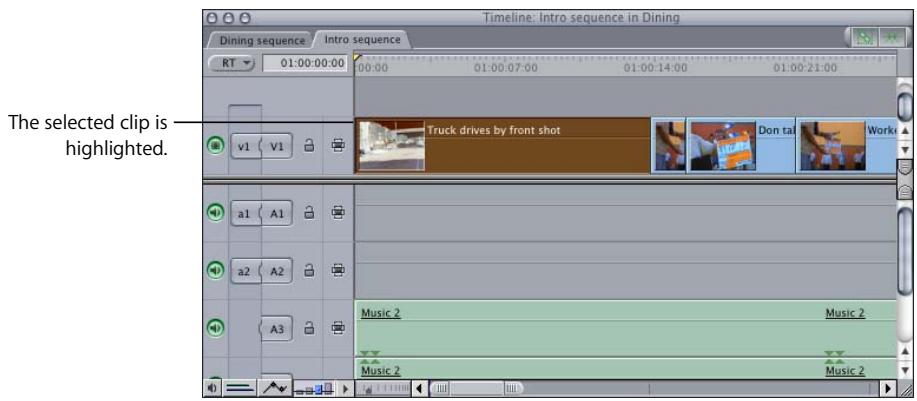Click ruler at 01:00:21:00
The width and height of the screenshot is (917, 401).
(805, 68)
